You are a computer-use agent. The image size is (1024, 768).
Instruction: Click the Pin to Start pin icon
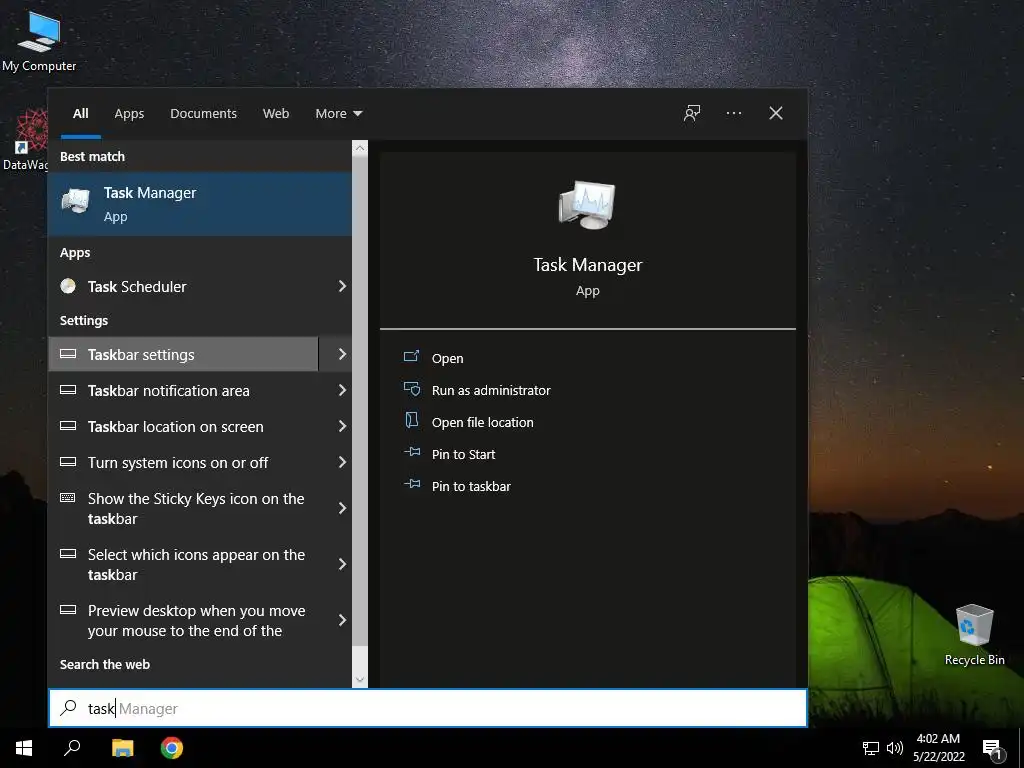[412, 452]
